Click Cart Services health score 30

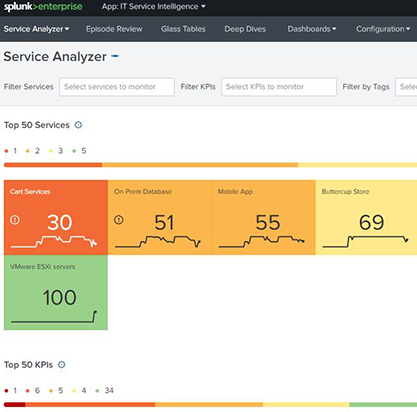click(x=60, y=222)
